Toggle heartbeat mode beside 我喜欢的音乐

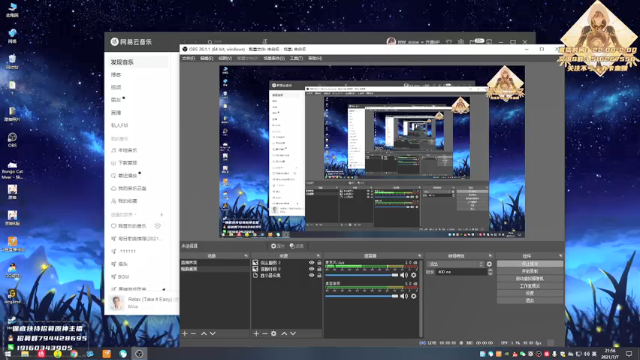(x=158, y=226)
